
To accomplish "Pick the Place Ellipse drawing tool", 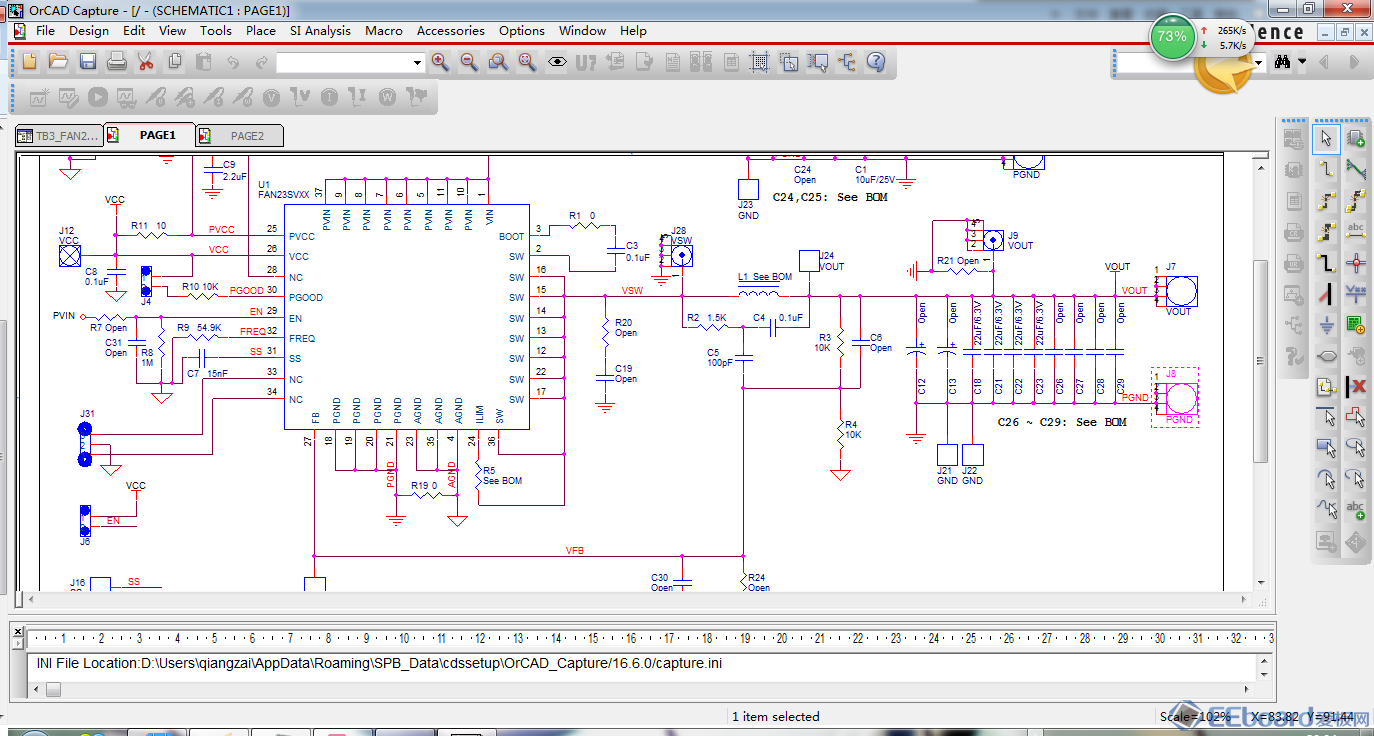I will 1356,447.
